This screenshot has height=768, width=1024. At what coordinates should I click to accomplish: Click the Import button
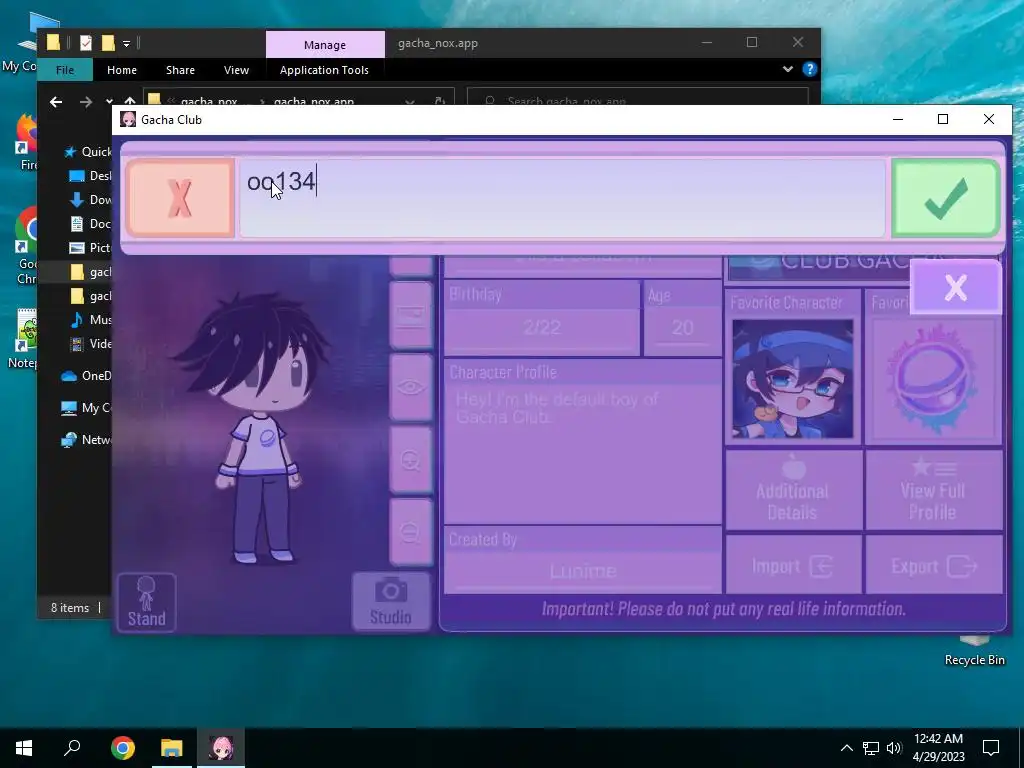click(793, 566)
